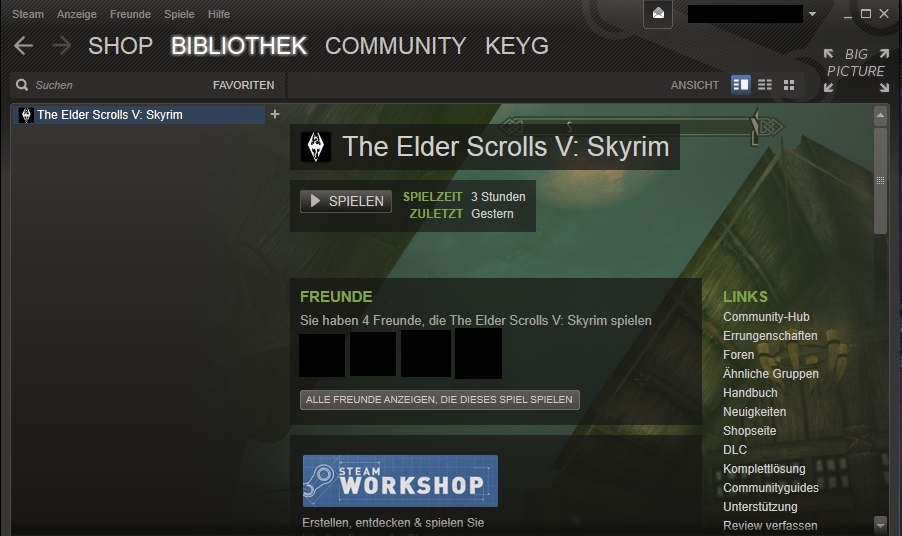Add category via plus next to Skyrim
This screenshot has height=536, width=902.
pos(275,114)
